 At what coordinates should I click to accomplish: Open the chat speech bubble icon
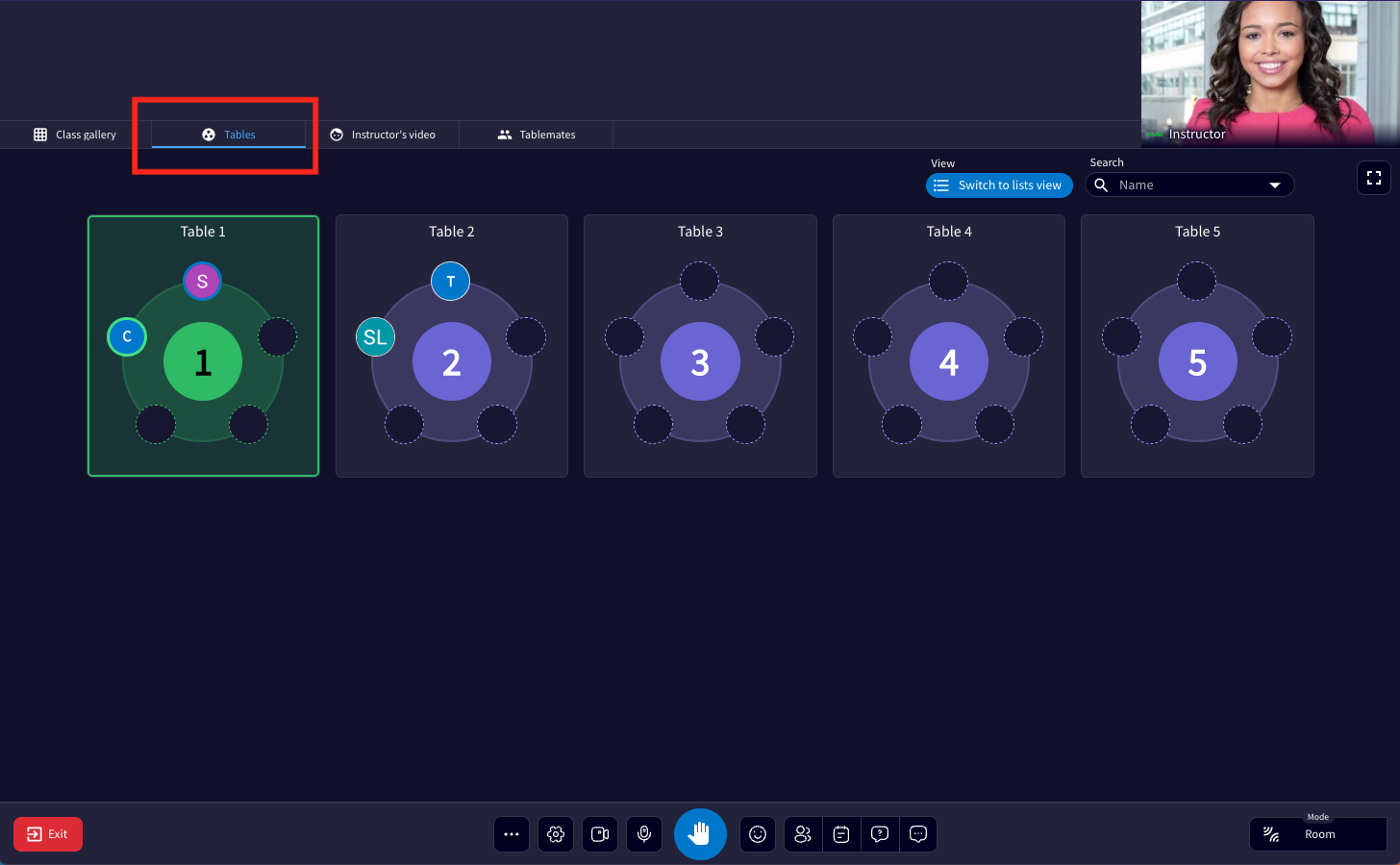[918, 834]
